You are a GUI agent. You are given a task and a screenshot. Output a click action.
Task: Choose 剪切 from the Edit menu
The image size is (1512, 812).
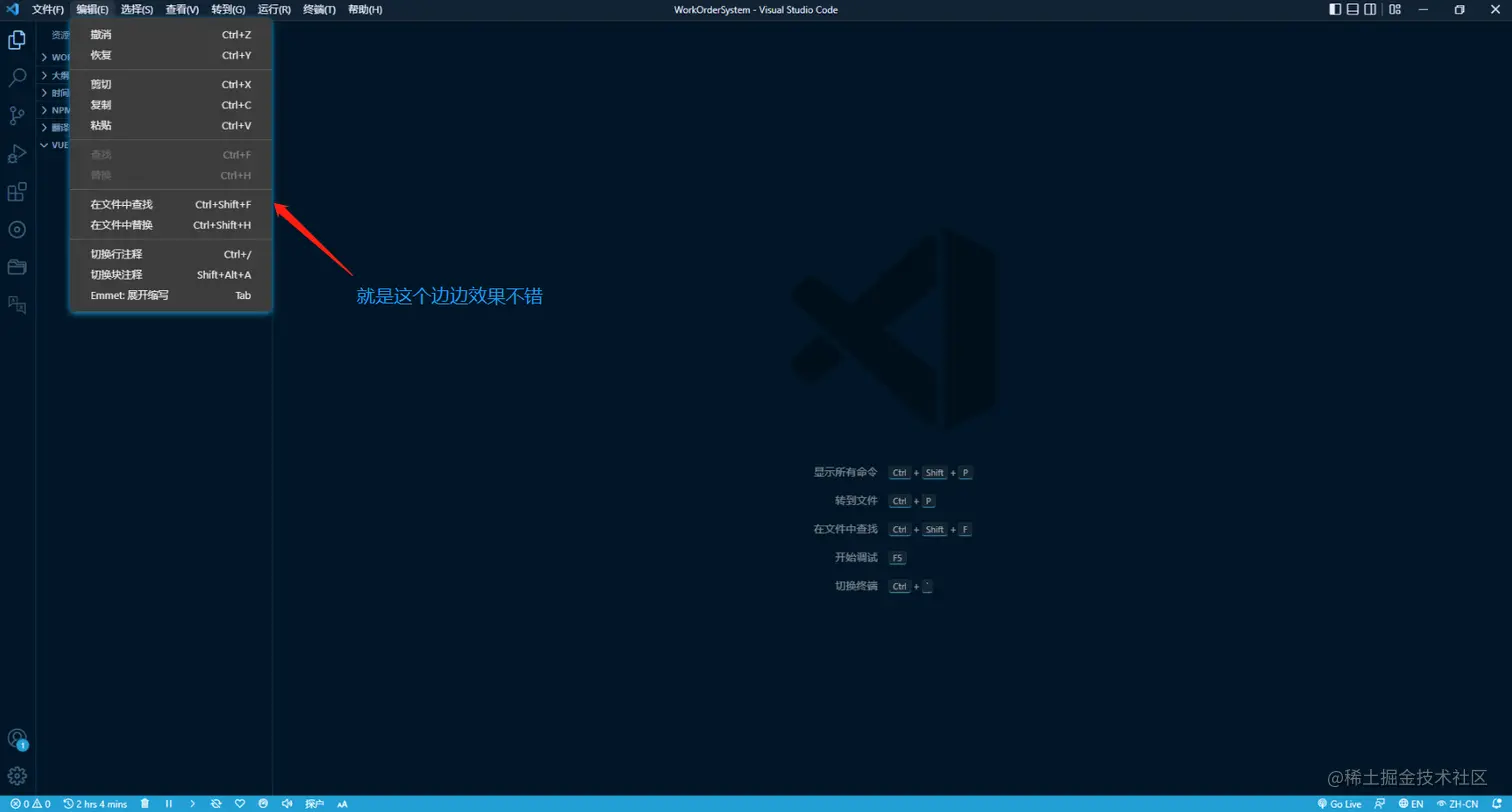pyautogui.click(x=171, y=85)
